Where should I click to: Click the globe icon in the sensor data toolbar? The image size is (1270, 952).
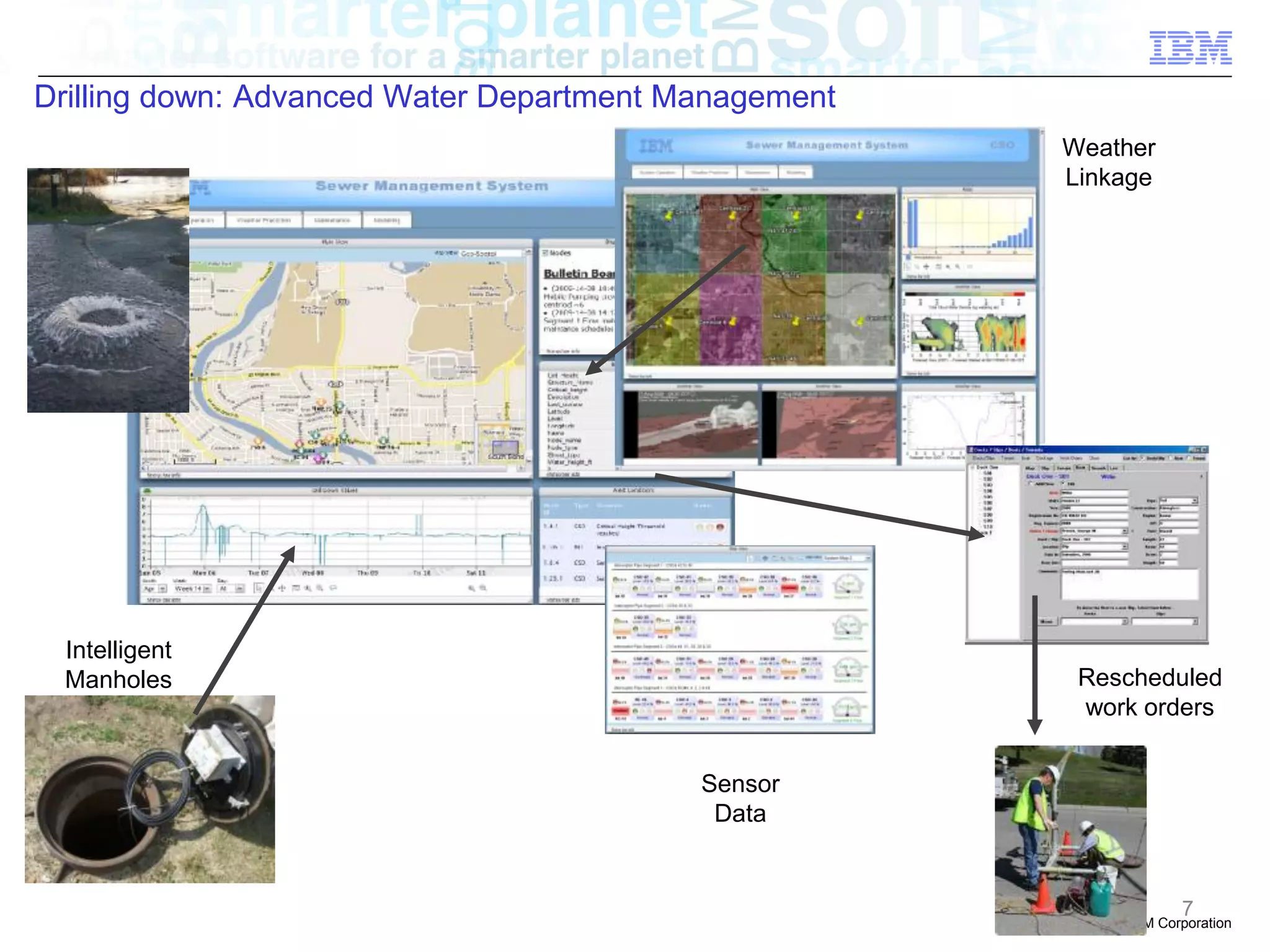pos(765,558)
